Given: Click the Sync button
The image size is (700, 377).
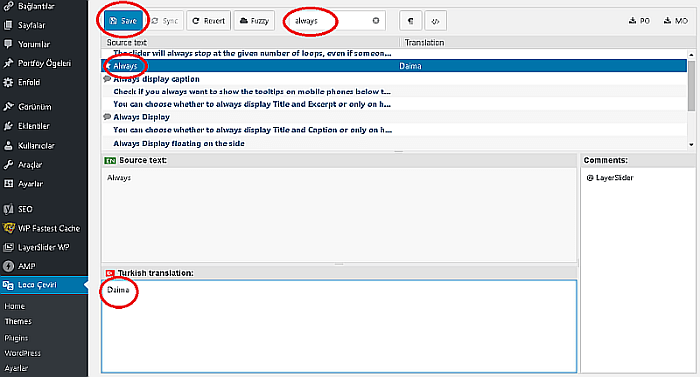Looking at the screenshot, I should (165, 21).
